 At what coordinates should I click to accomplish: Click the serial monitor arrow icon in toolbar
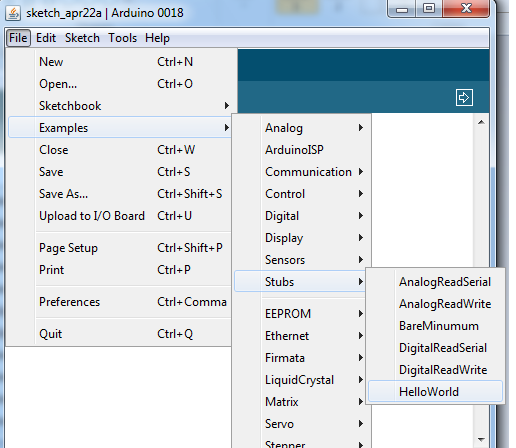point(464,97)
